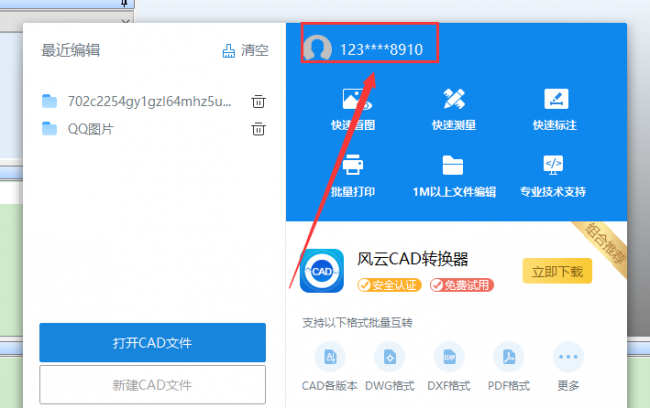Click the 新建CAD文件 button
Screen dimensions: 650x408
click(153, 385)
